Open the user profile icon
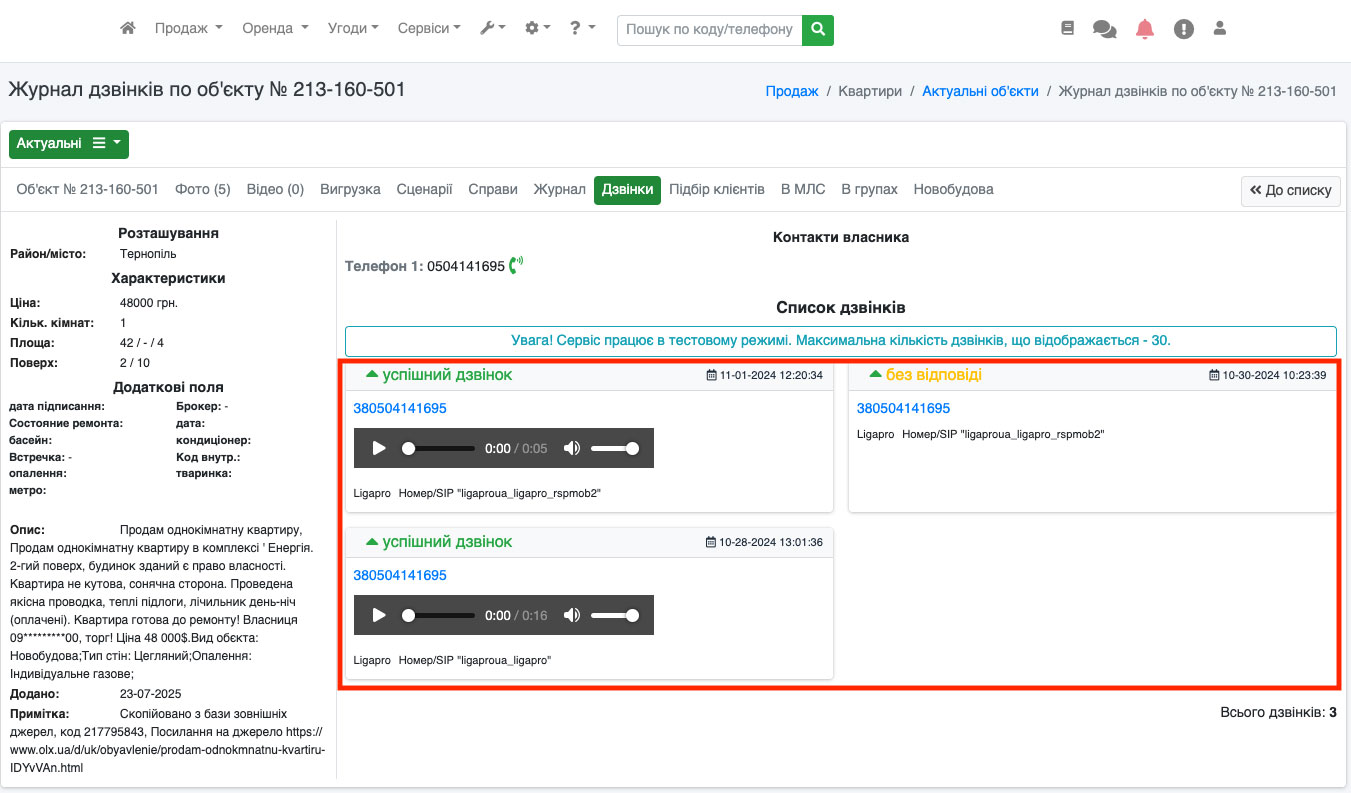The height and width of the screenshot is (793, 1351). (1219, 29)
